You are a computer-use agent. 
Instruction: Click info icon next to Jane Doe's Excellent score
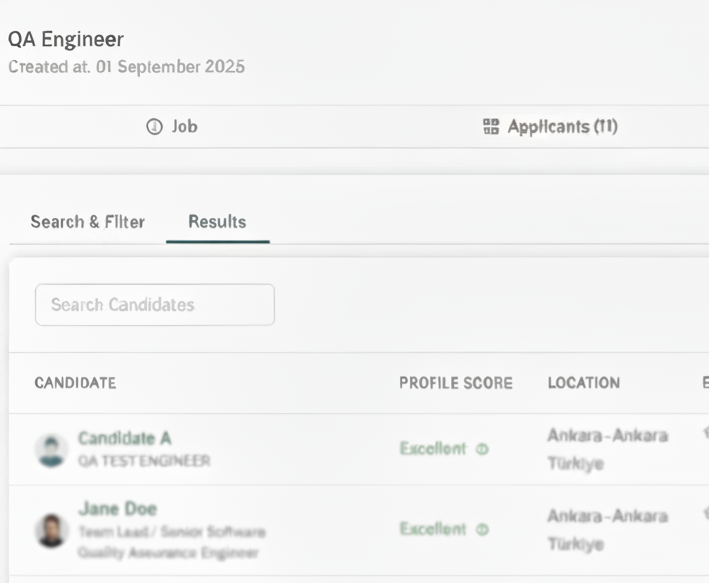point(483,529)
